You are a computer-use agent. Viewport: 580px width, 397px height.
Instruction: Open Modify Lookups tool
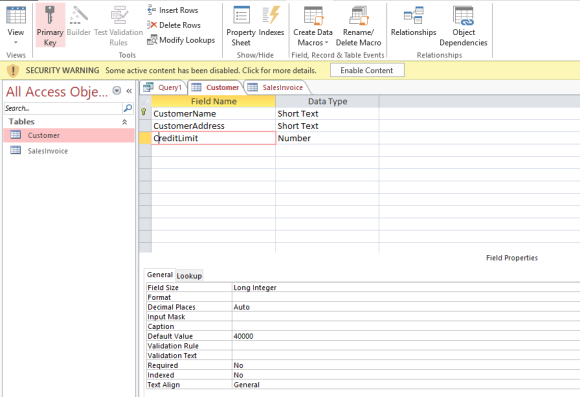(181, 40)
